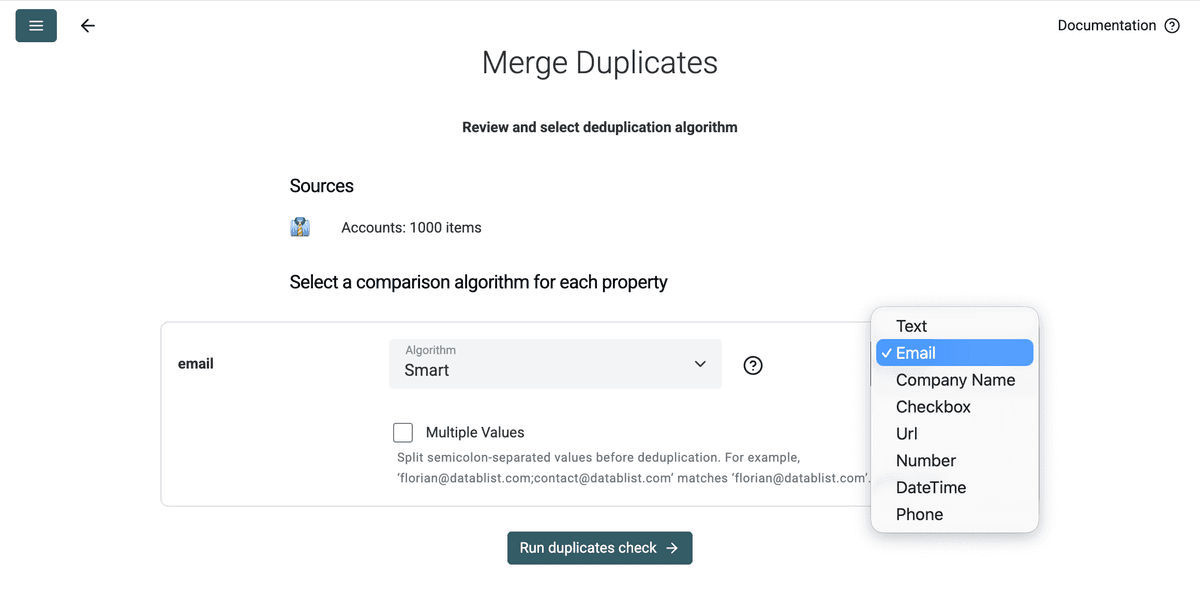
Task: Click 'Accounts: 1000 items' text
Action: click(411, 228)
